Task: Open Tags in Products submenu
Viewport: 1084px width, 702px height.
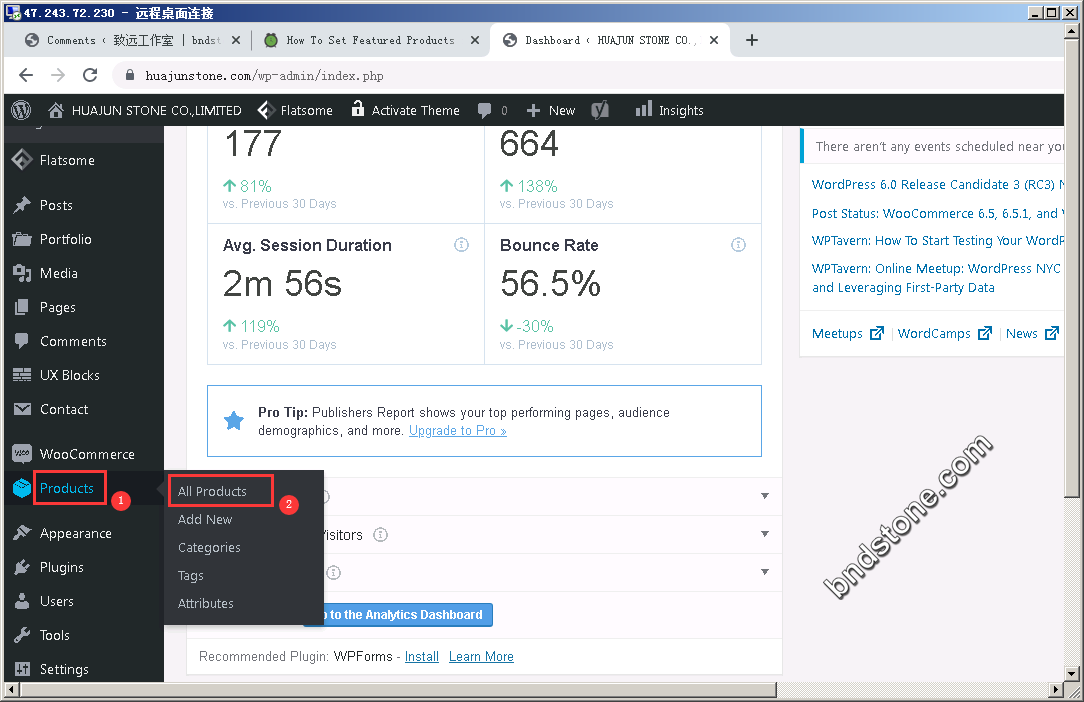Action: pyautogui.click(x=190, y=575)
